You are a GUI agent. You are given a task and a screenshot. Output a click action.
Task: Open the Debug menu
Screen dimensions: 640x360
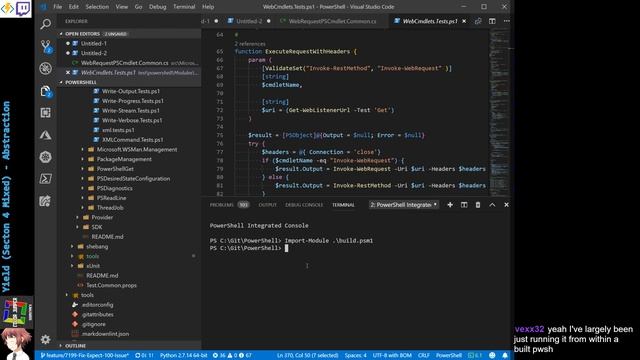pos(158,7)
